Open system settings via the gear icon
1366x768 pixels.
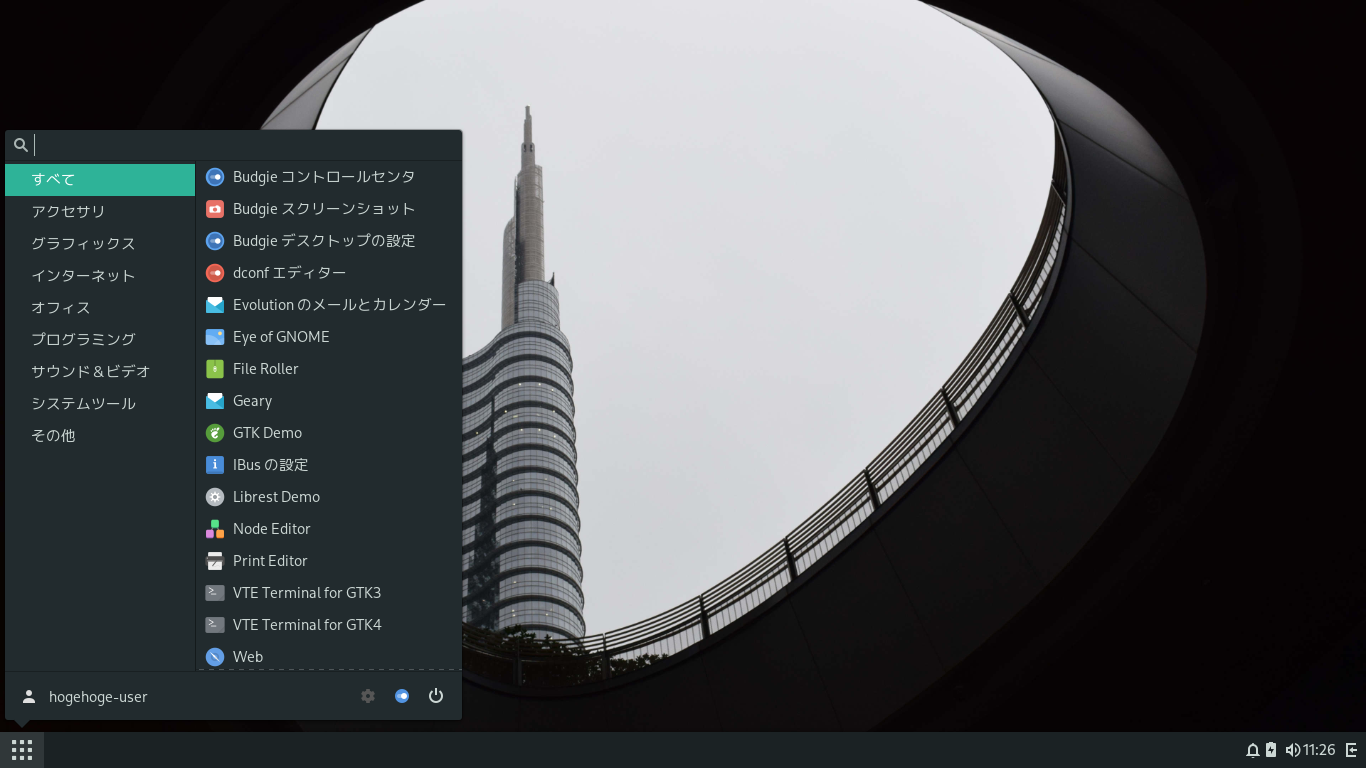pyautogui.click(x=368, y=696)
